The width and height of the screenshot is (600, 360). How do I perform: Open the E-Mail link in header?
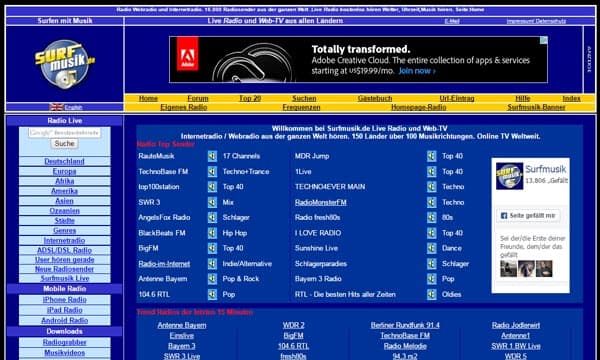452,21
